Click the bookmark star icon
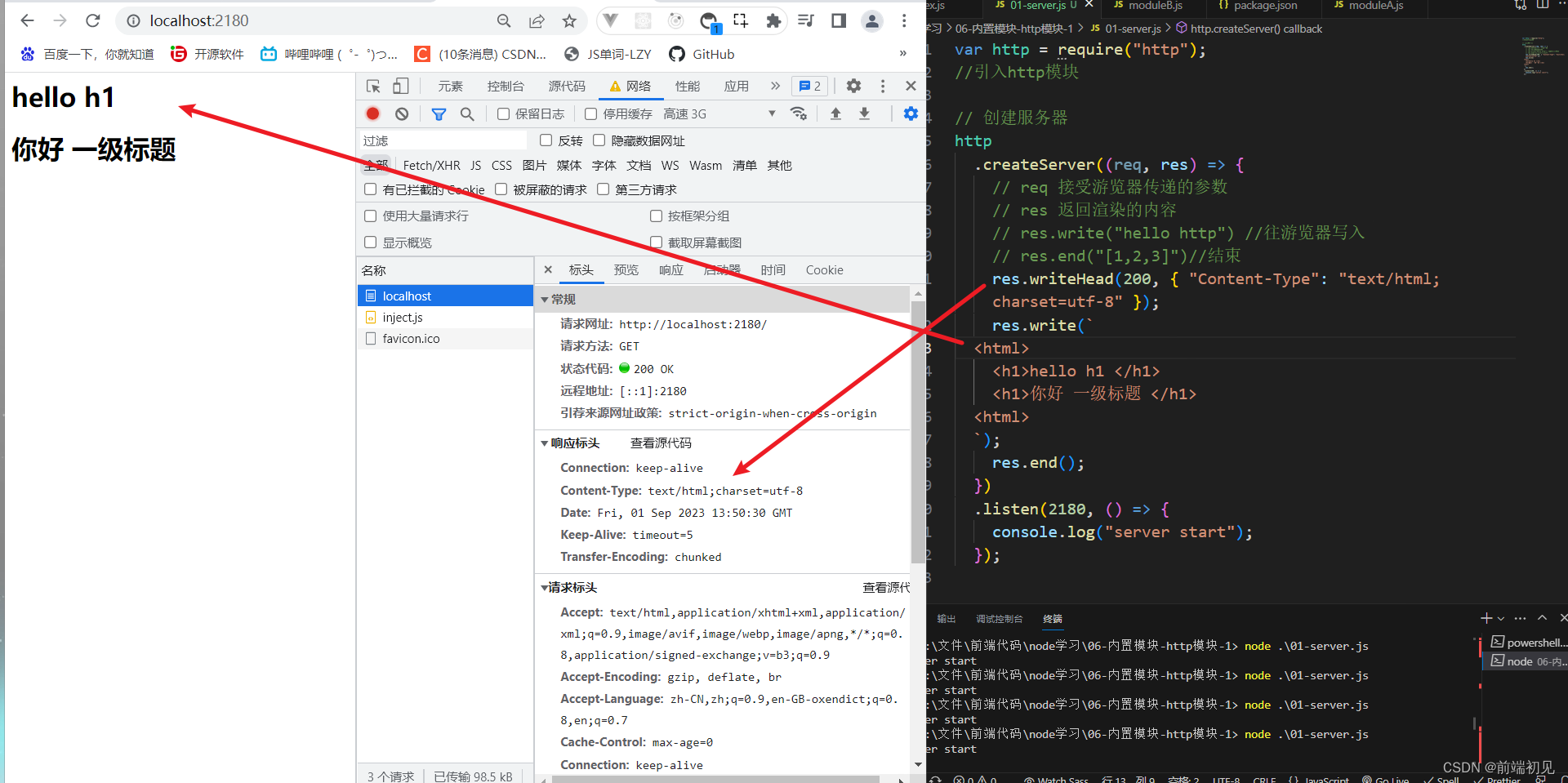The image size is (1568, 783). [x=569, y=21]
